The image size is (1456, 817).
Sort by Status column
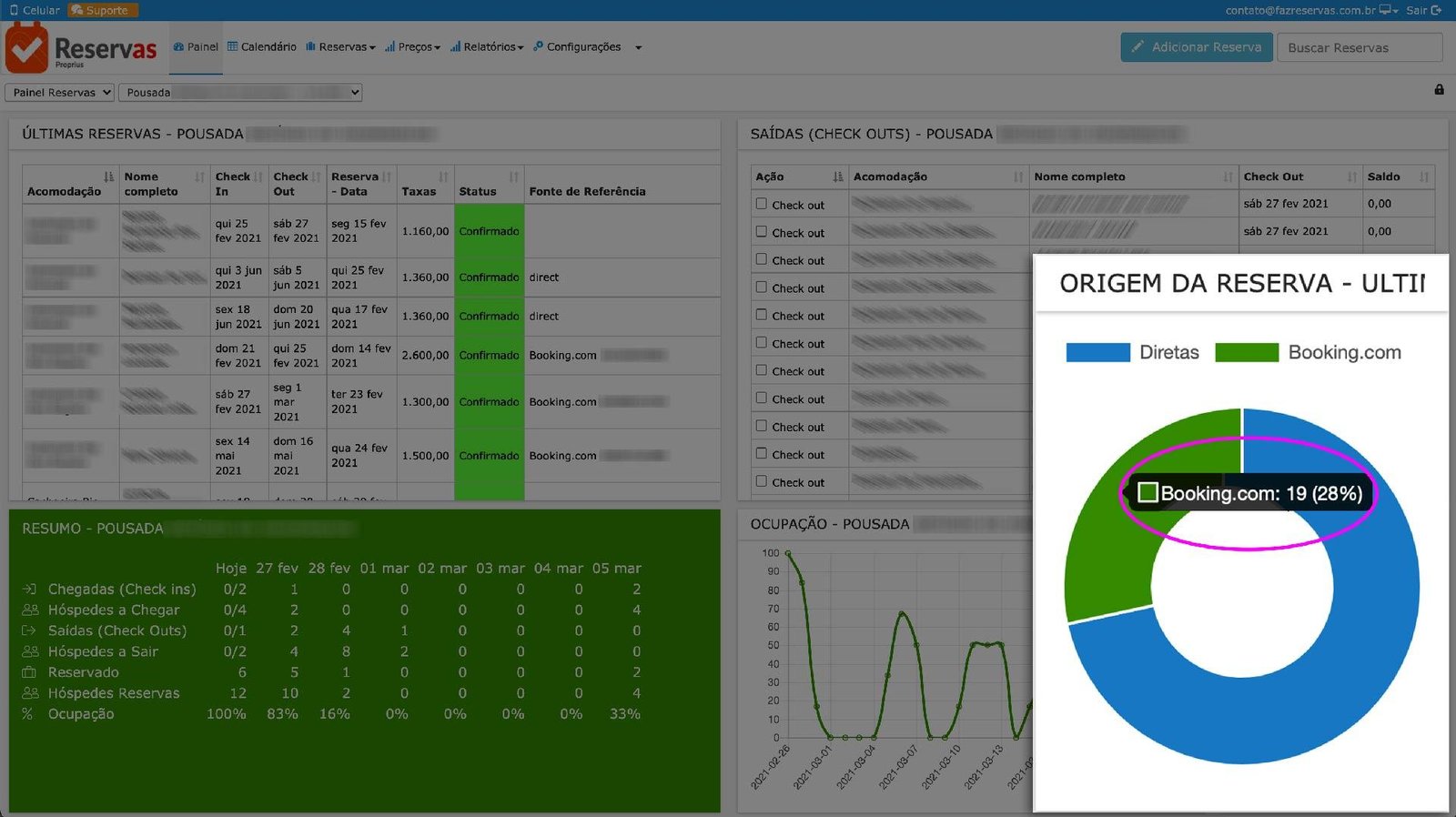pos(514,177)
